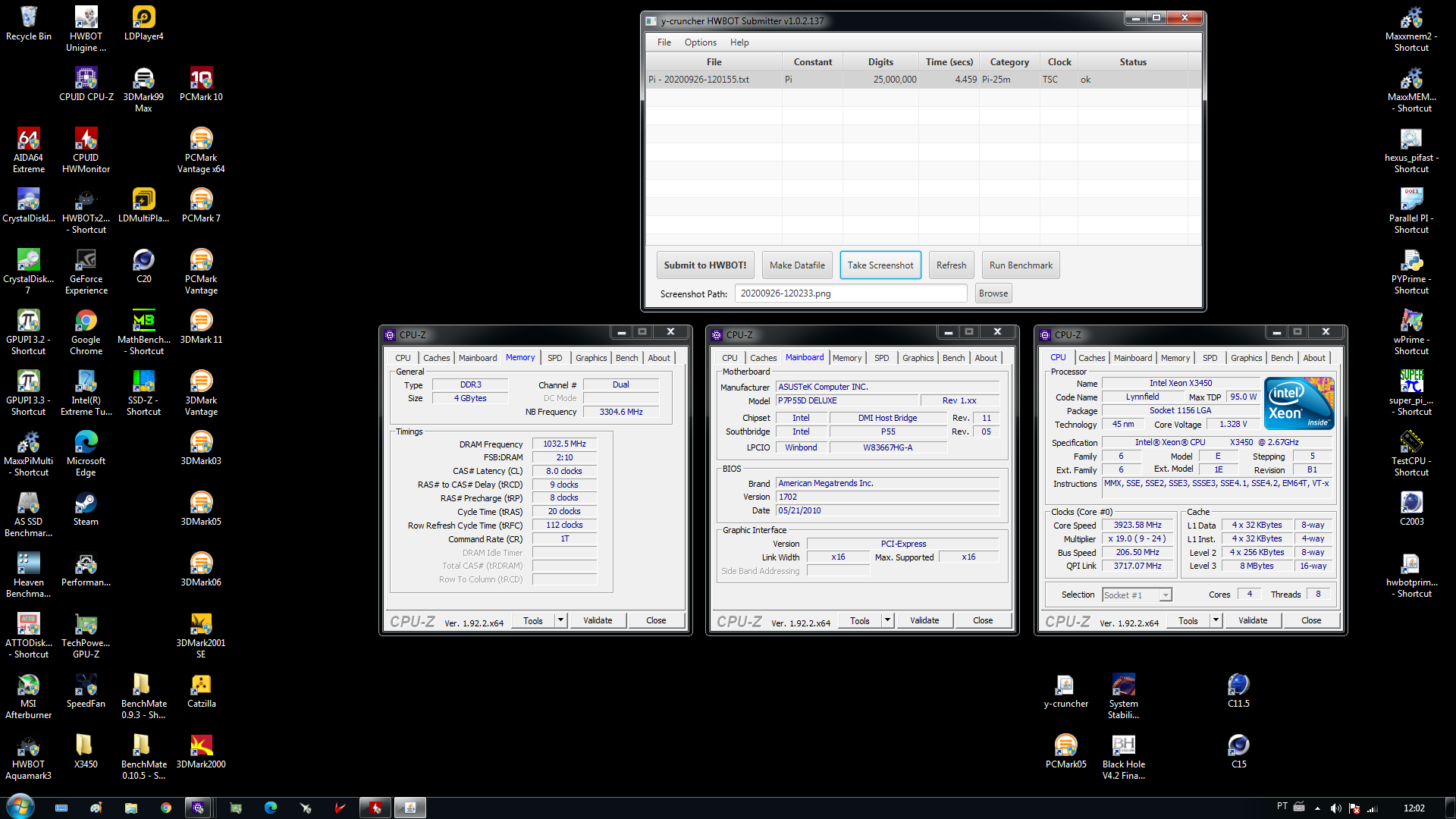Open Steam desktop icon
The height and width of the screenshot is (819, 1456).
pos(86,509)
